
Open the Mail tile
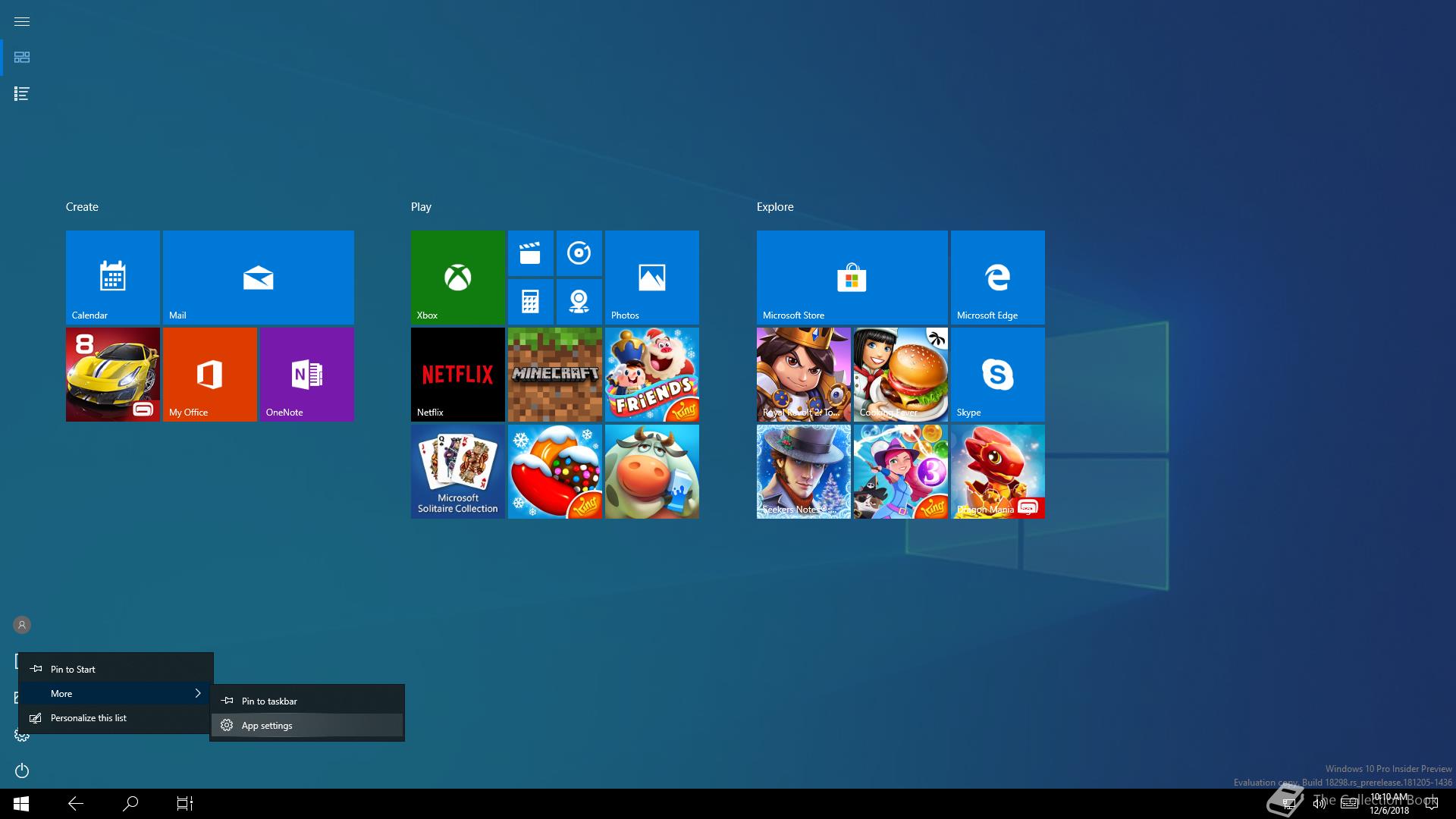pos(258,278)
